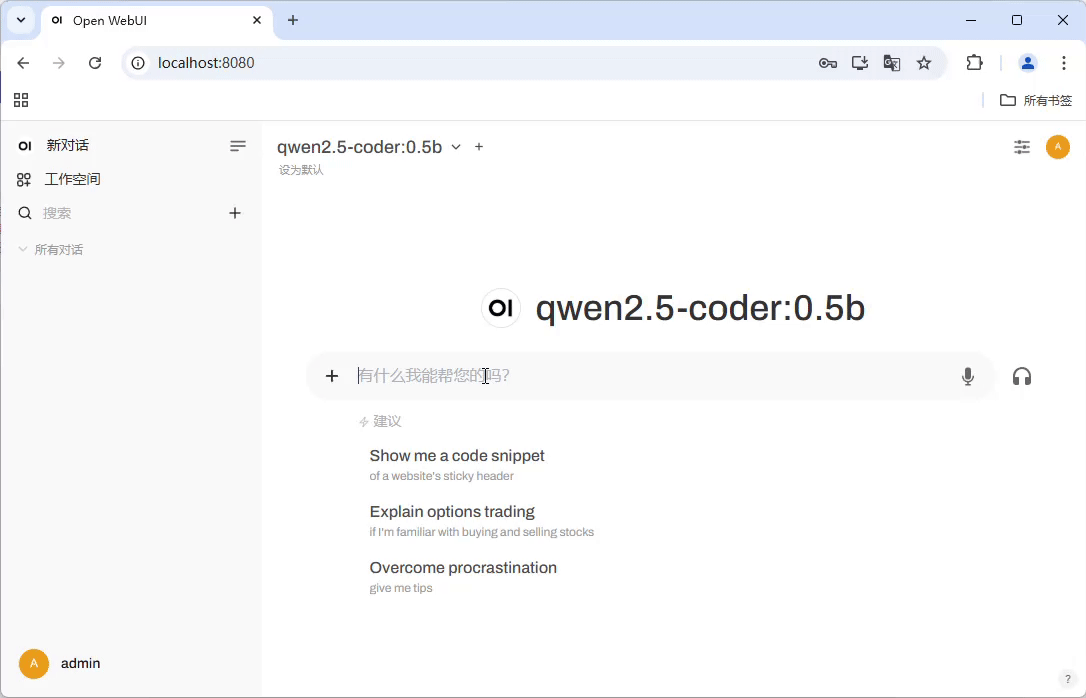Open the qwen2.5-coder:0.5b model selector dropdown
The height and width of the screenshot is (698, 1086).
369,147
